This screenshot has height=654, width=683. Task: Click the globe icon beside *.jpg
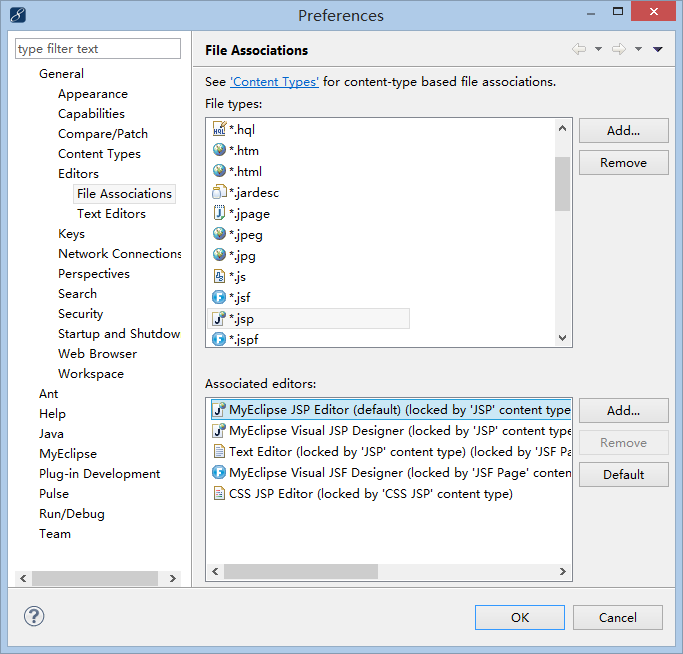coord(219,255)
